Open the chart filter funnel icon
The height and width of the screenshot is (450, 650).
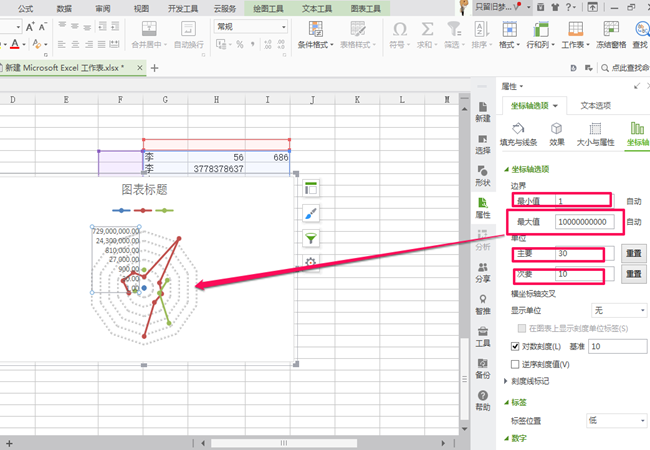311,238
